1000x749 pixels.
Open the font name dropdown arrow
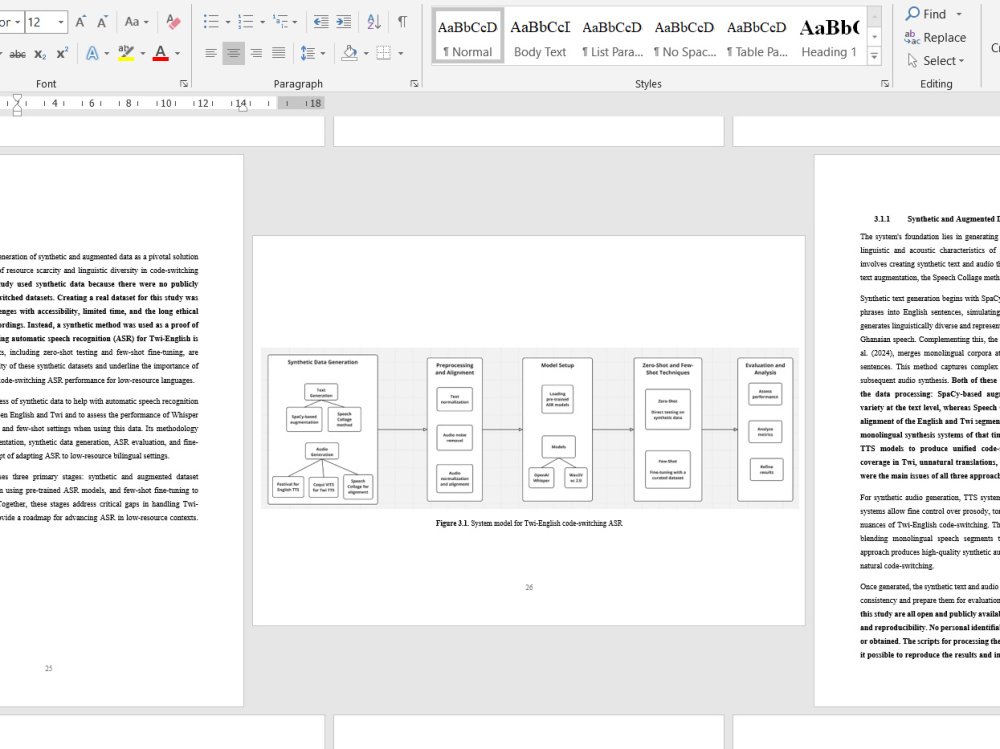[x=17, y=22]
